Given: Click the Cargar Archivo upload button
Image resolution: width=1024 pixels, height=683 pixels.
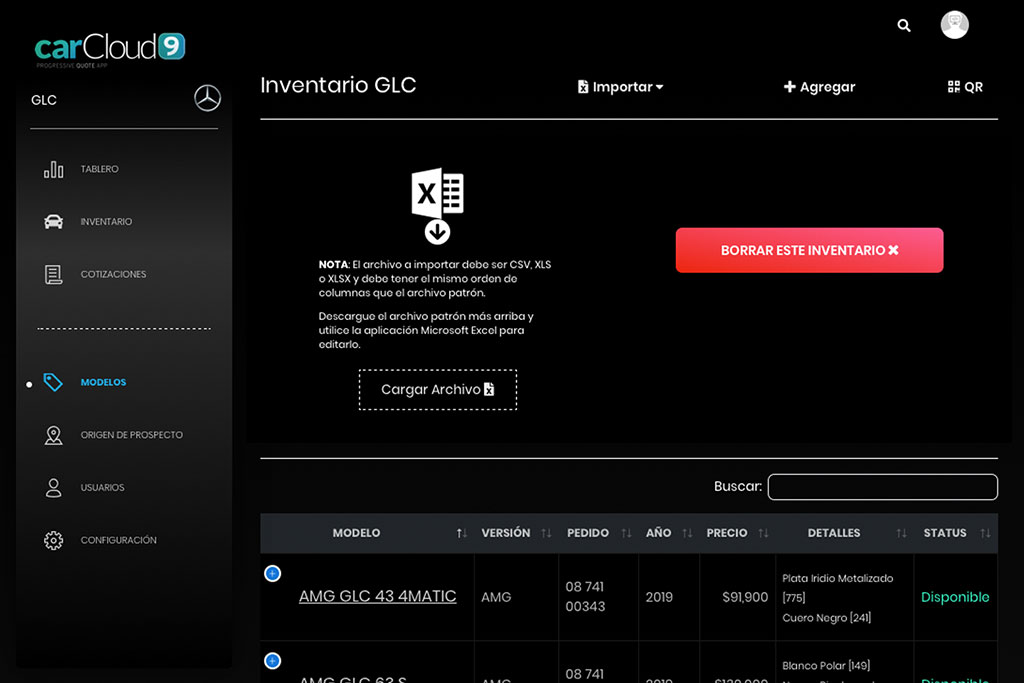Looking at the screenshot, I should (438, 390).
